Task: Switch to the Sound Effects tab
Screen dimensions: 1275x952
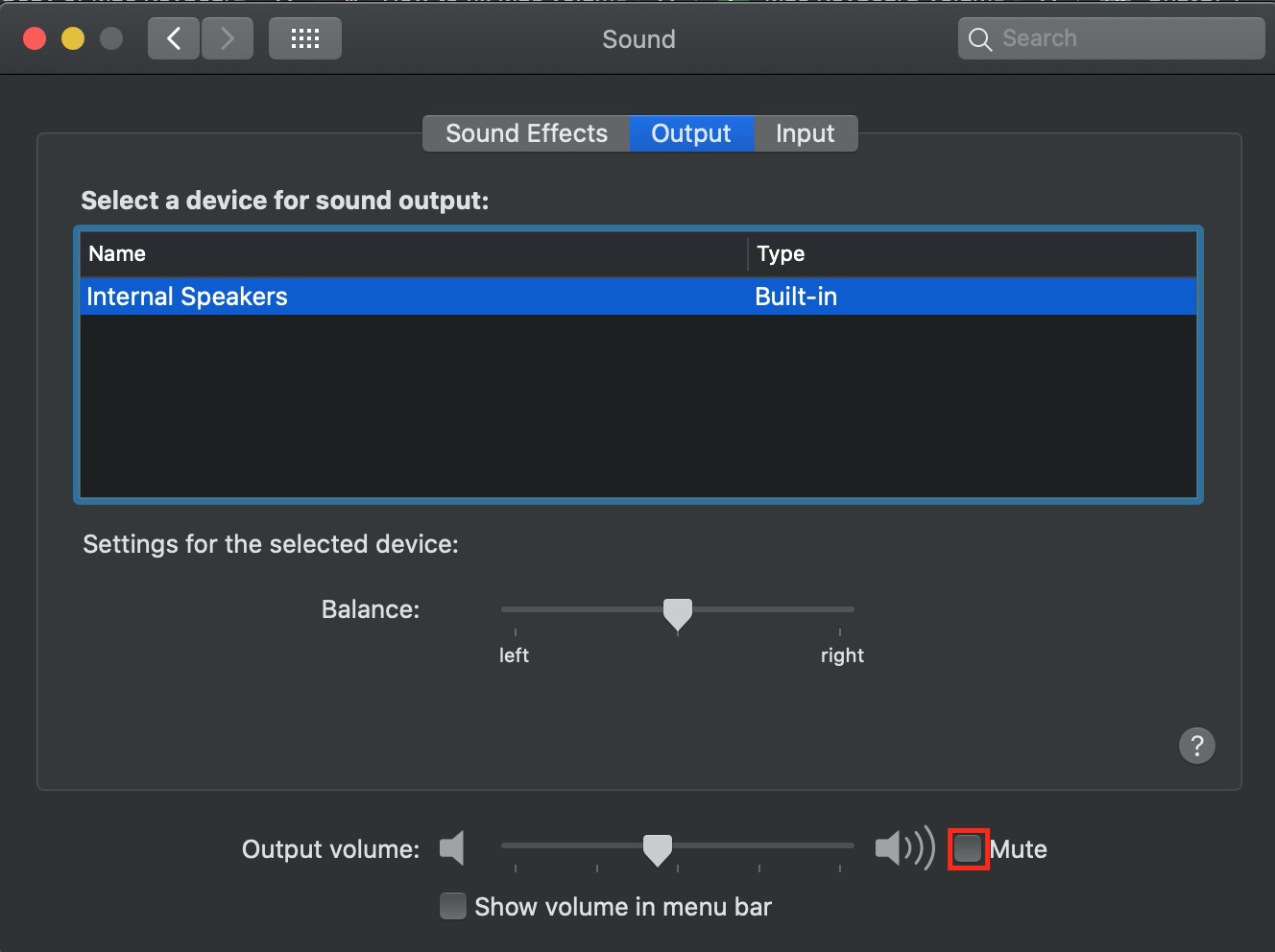Action: [x=526, y=133]
